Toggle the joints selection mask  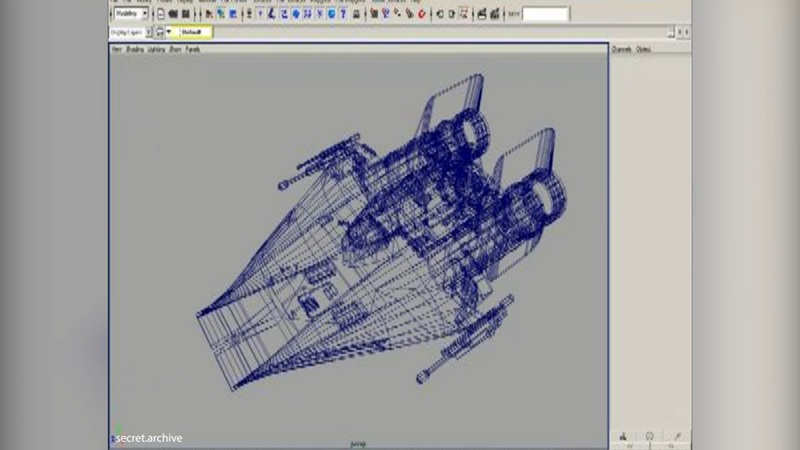coord(271,14)
